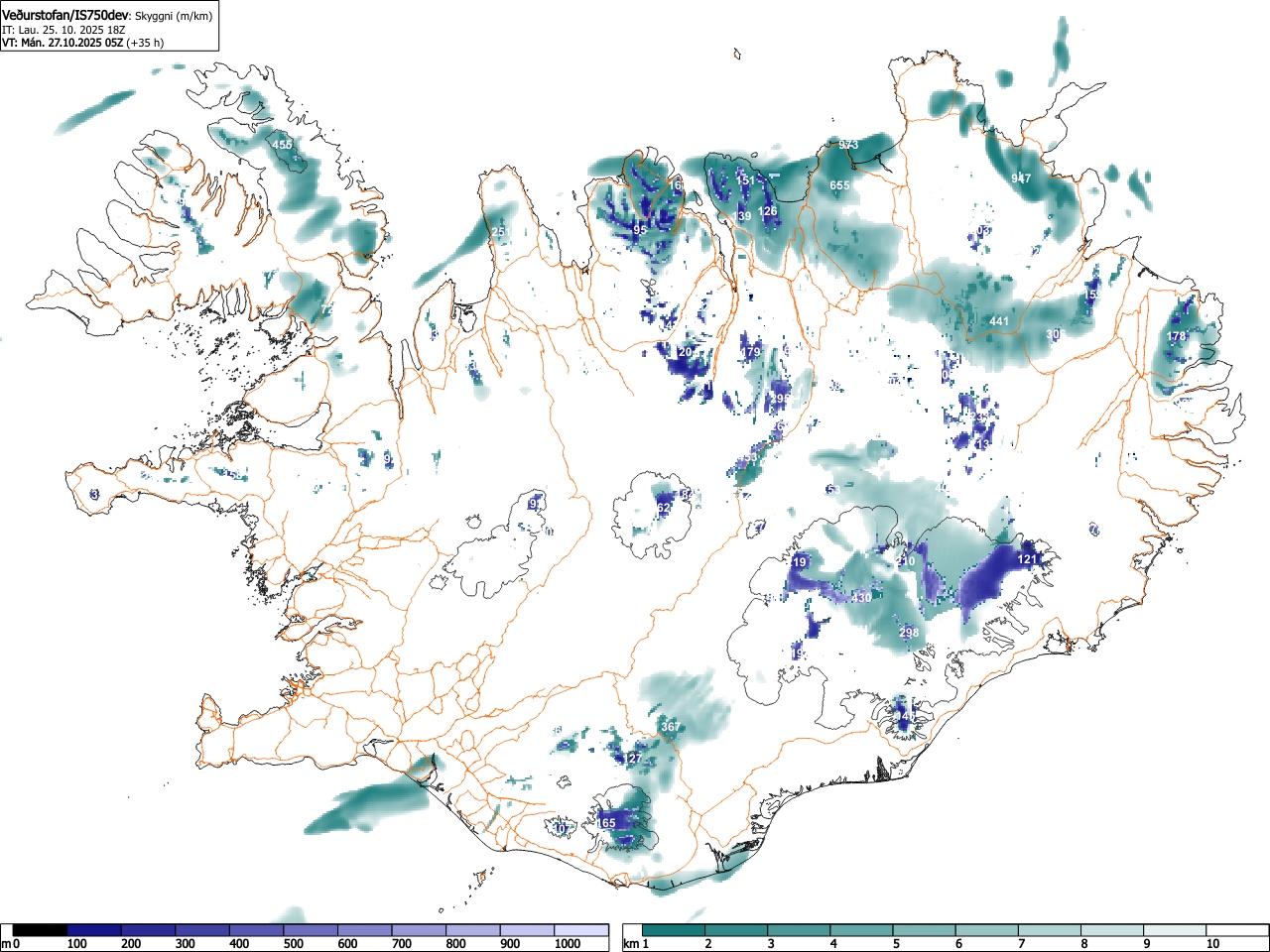
Task: Click the 'km' unit label of the kilometre legend
Action: (x=631, y=944)
